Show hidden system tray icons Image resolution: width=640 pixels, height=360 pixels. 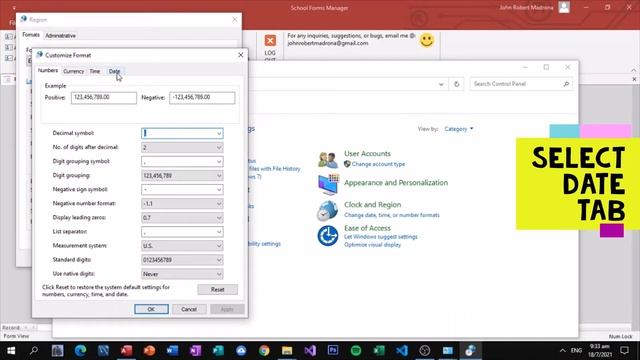point(562,350)
